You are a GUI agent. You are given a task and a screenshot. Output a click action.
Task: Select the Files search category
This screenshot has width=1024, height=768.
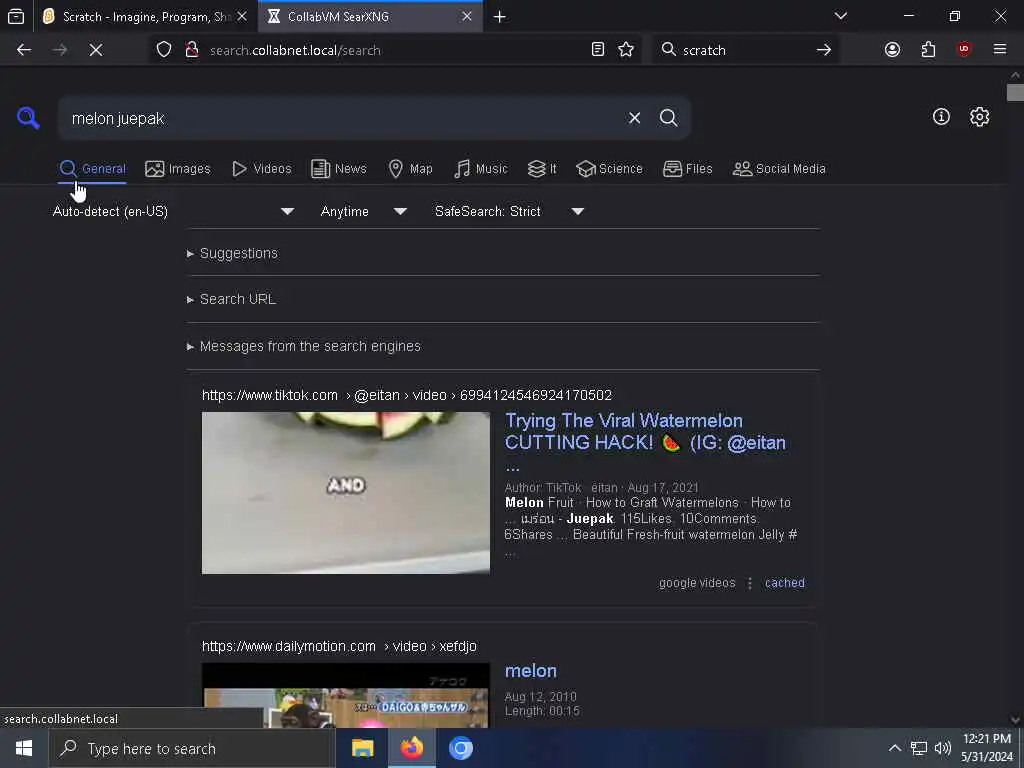[687, 169]
